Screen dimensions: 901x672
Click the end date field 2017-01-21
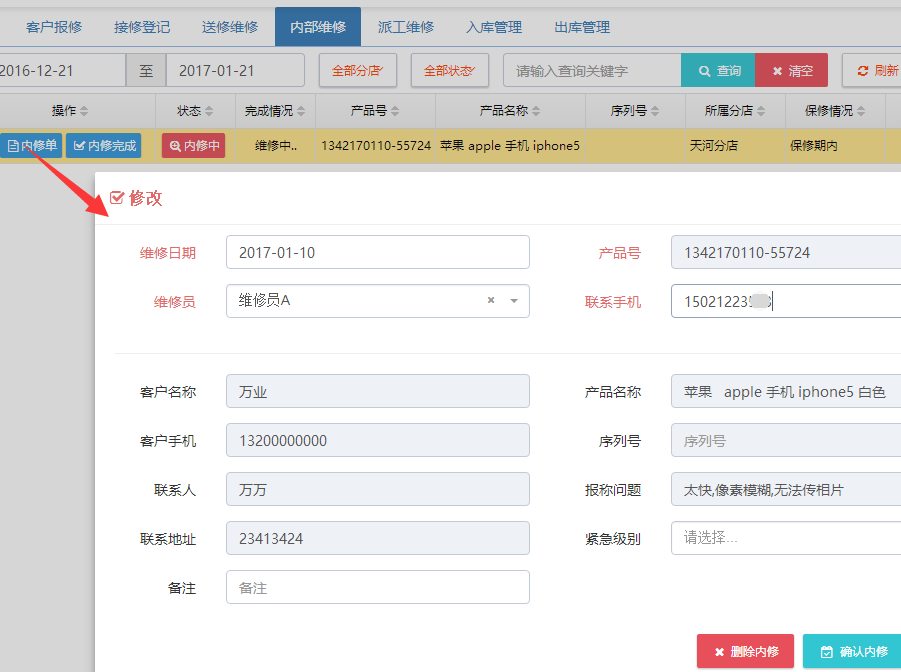coord(235,71)
